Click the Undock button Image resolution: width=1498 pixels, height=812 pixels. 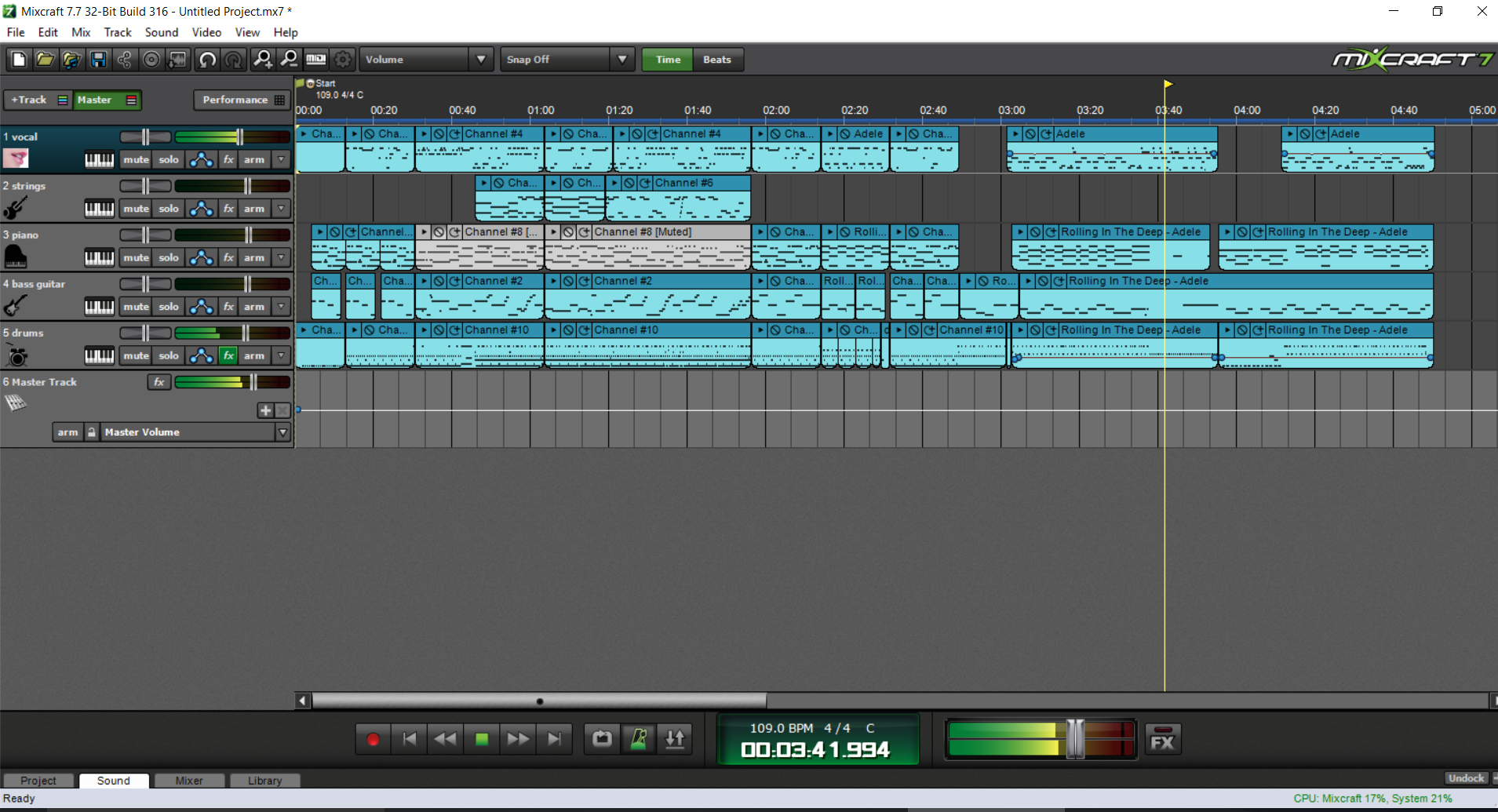click(x=1467, y=778)
